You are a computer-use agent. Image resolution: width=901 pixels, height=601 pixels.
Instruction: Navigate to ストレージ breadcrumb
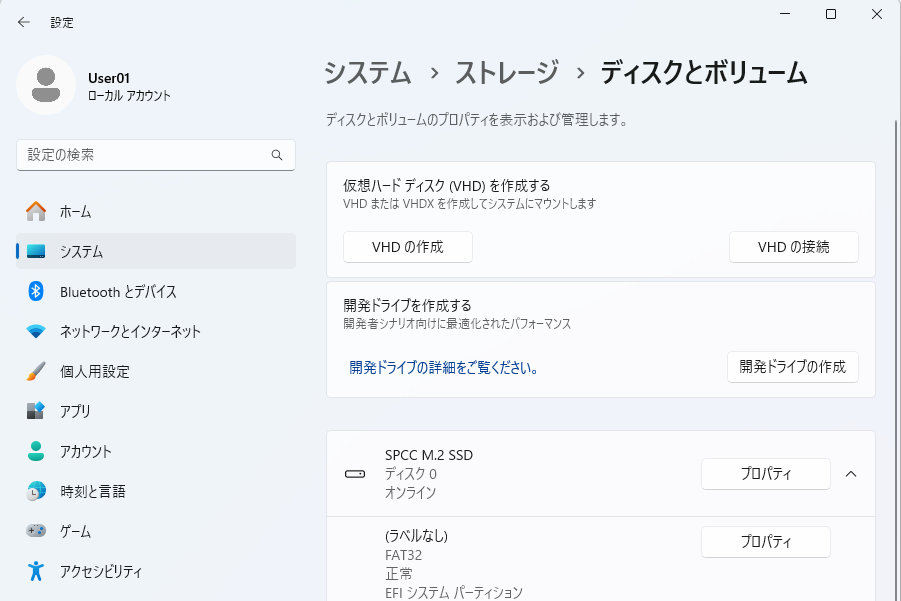tap(506, 73)
